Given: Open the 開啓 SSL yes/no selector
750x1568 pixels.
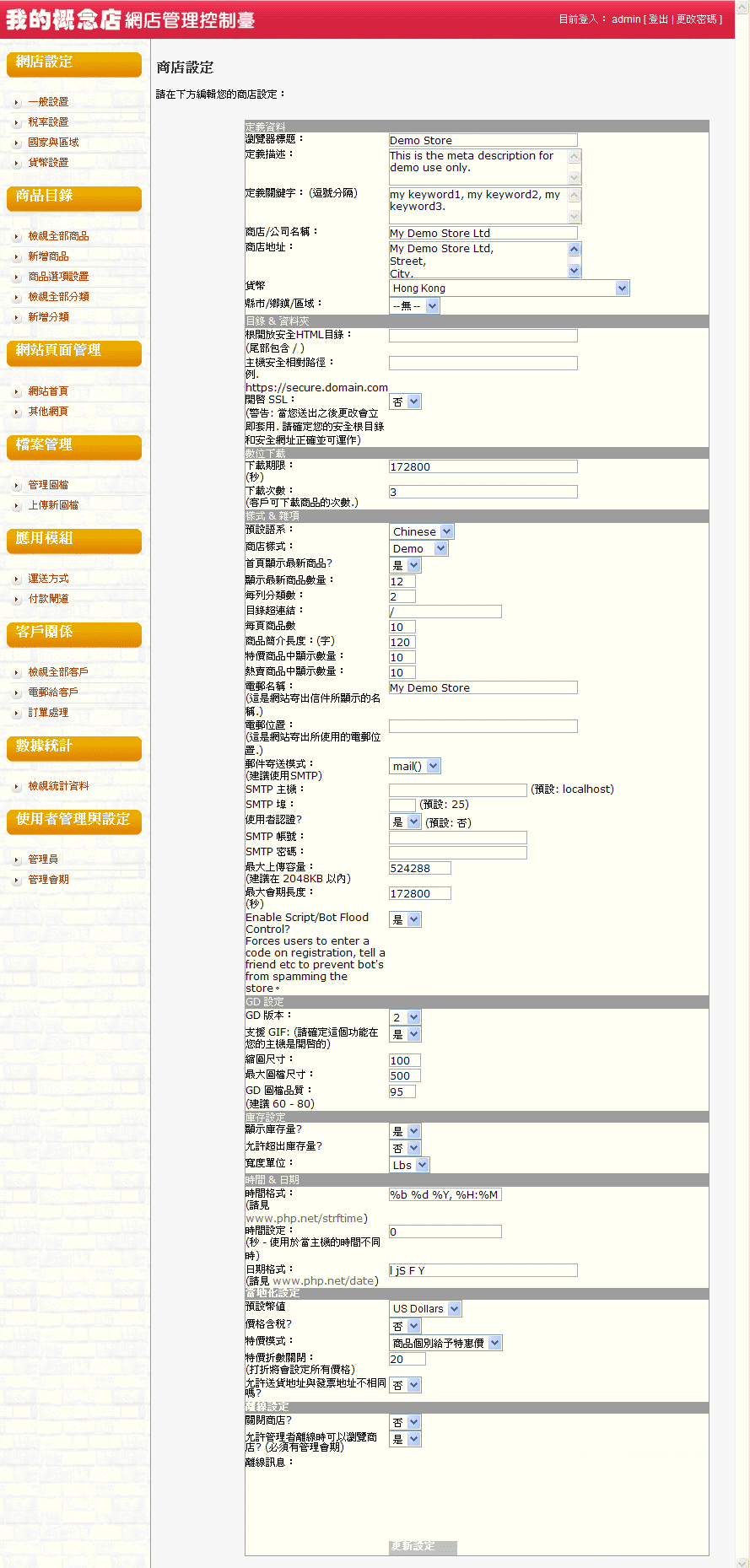Looking at the screenshot, I should tap(405, 402).
